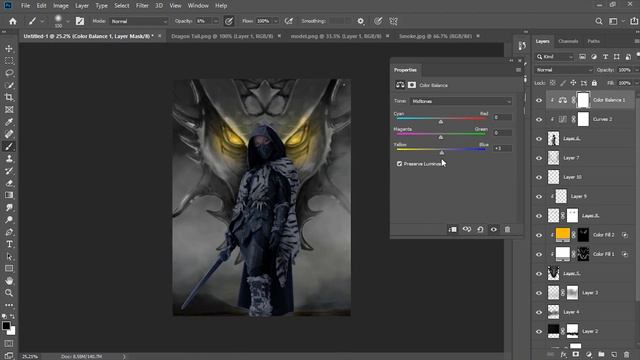640x360 pixels.
Task: Delete layer trash icon in Layers panel
Action: click(x=627, y=355)
